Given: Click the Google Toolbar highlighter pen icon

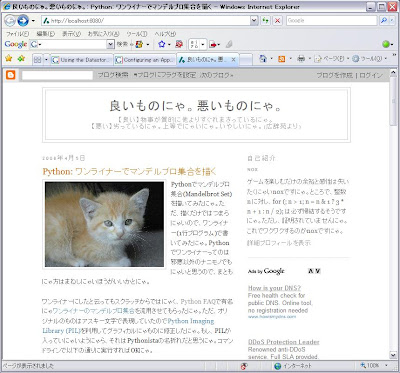Looking at the screenshot, I should (x=229, y=44).
